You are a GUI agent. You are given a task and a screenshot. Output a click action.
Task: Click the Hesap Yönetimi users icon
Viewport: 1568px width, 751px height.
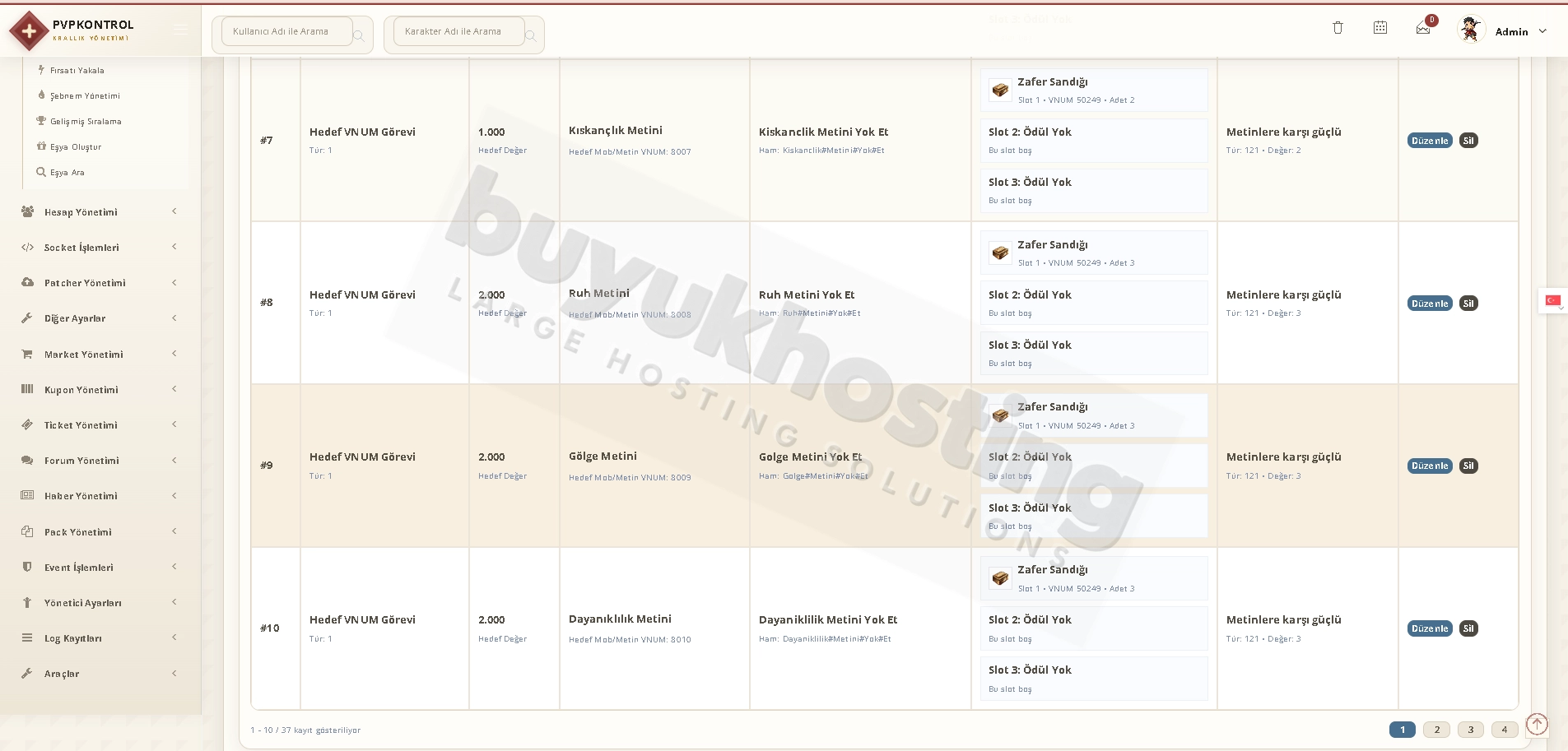[x=27, y=211]
